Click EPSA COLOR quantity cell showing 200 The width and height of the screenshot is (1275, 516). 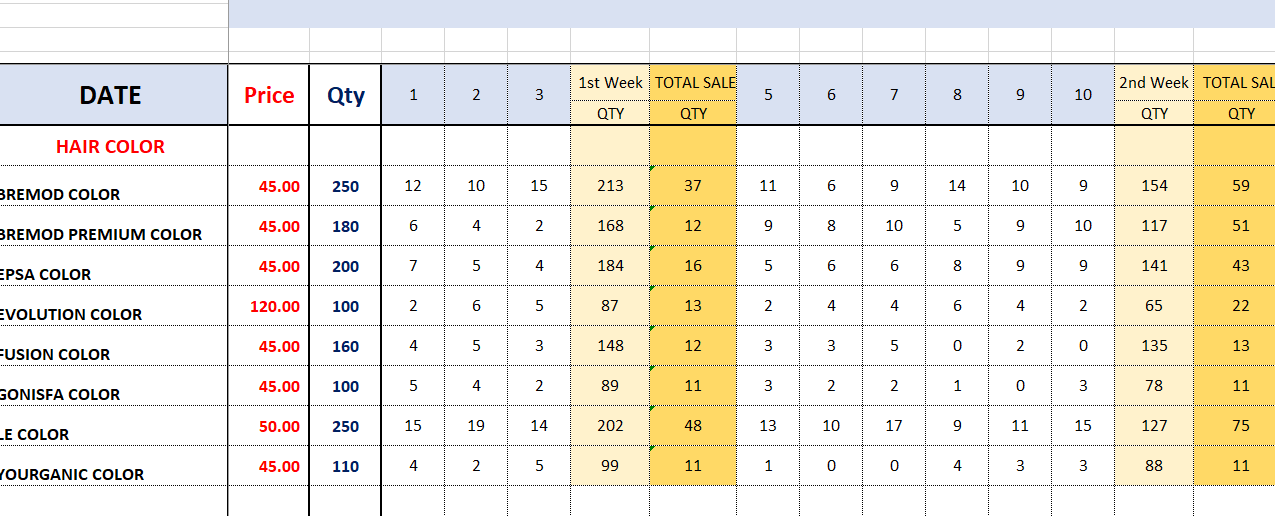pos(346,266)
